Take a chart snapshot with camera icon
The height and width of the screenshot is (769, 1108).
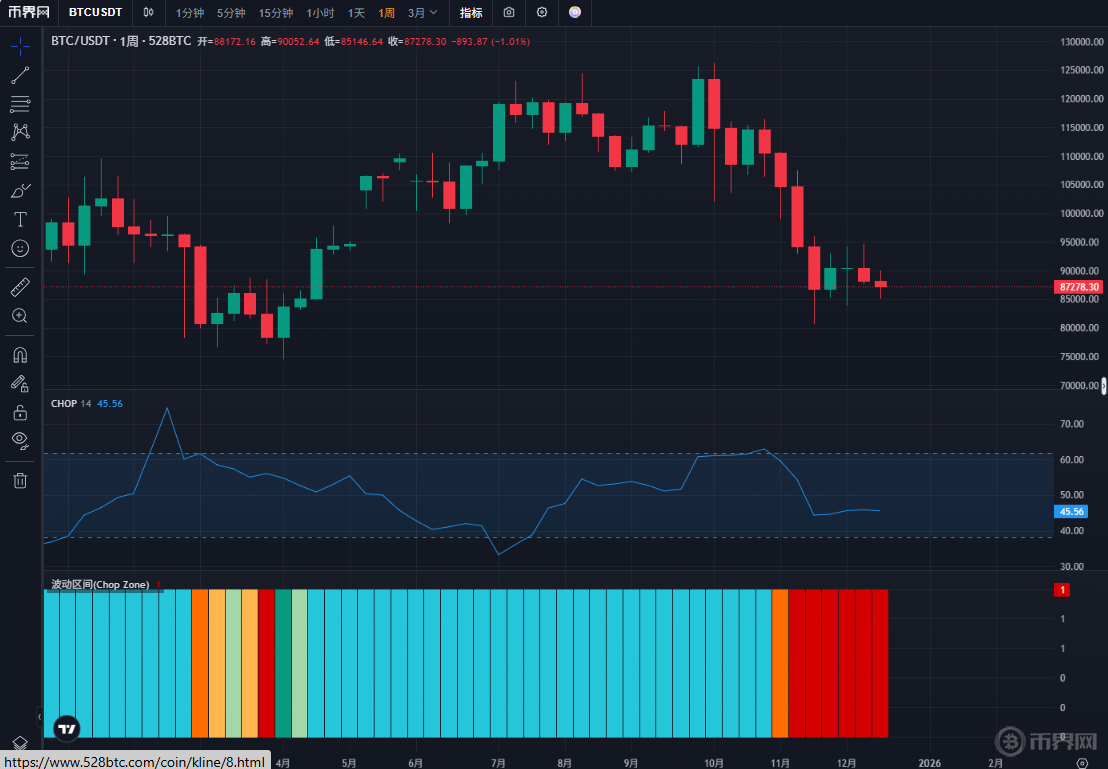(509, 13)
